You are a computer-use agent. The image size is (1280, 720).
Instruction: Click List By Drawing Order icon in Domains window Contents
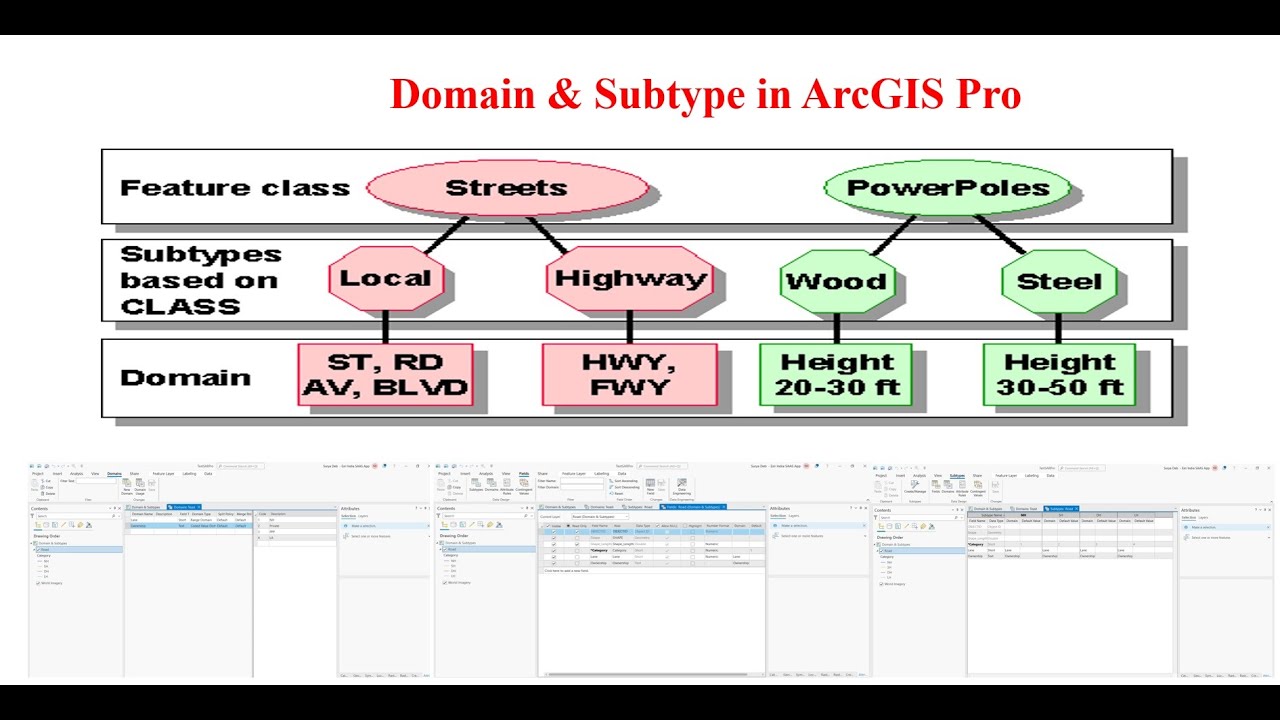(38, 525)
